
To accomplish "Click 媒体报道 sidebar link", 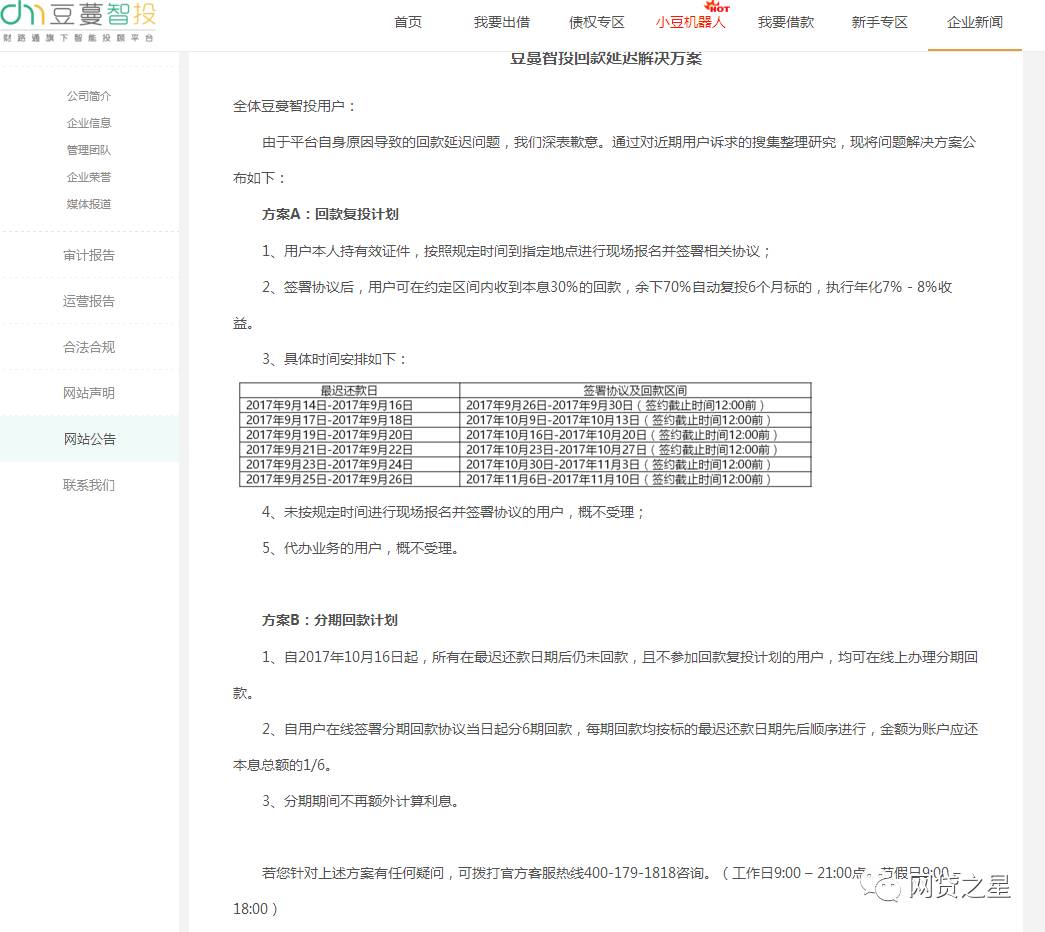I will pos(89,204).
